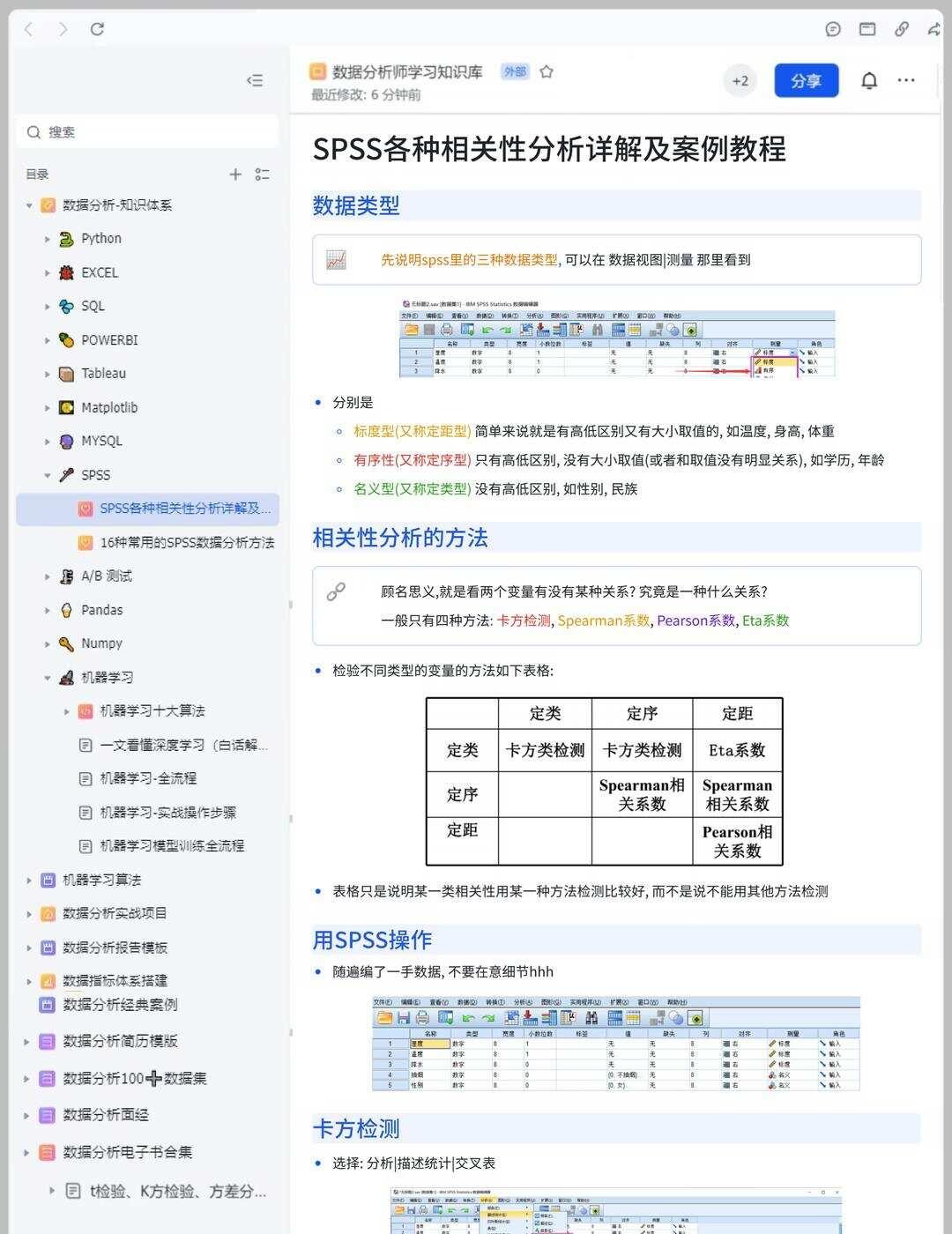Jump to the 数据类型 heading
The image size is (952, 1234).
tap(356, 205)
